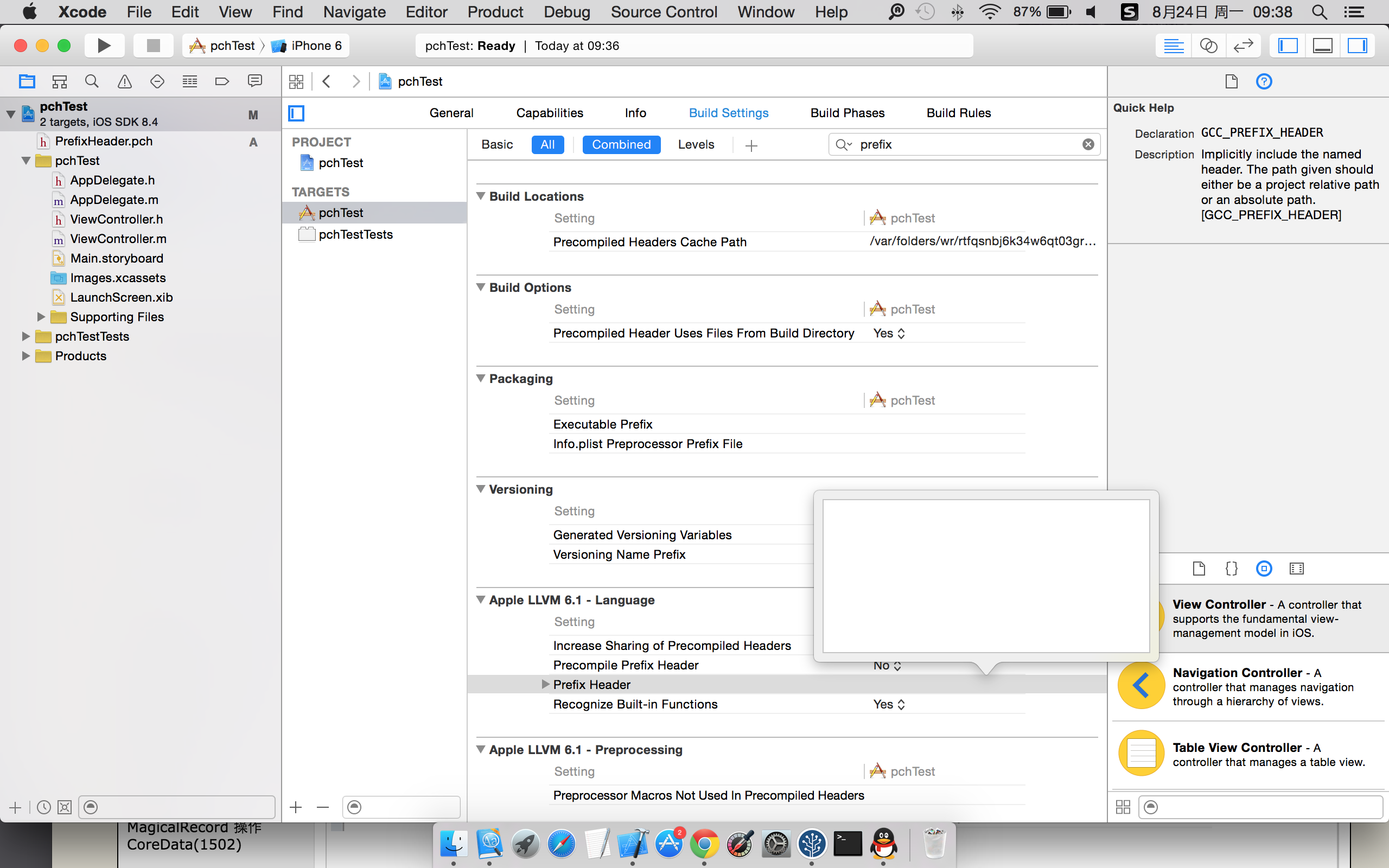
Task: Show the Version editor
Action: (x=1243, y=46)
